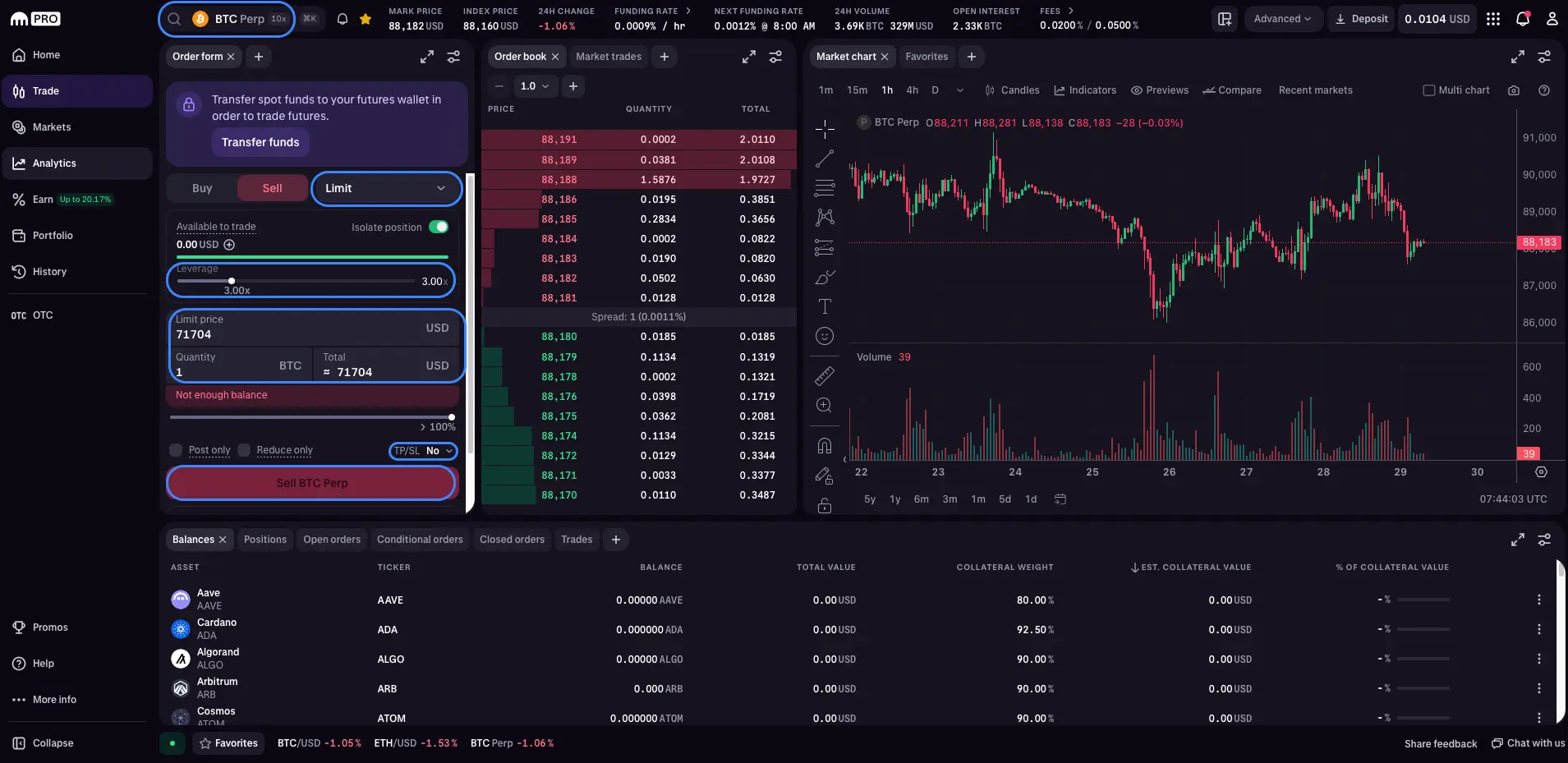Open the order book grouping dropdown
The height and width of the screenshot is (763, 1568).
535,86
